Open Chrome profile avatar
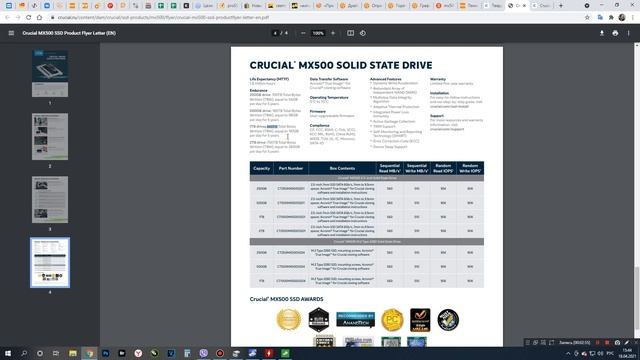640x360 pixels. click(x=622, y=18)
